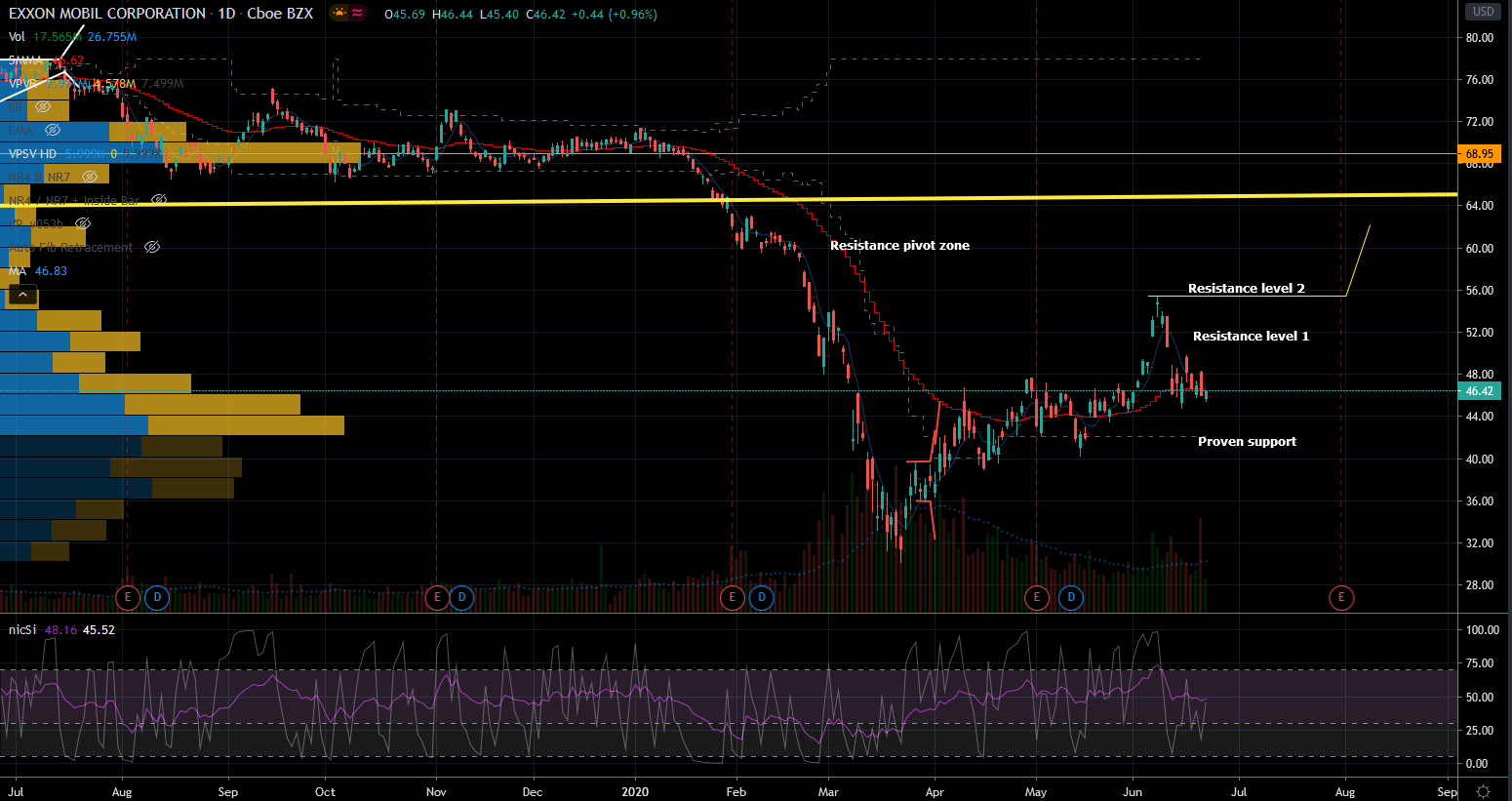1512x801 pixels.
Task: Click the 28.00 price axis label
Action: click(1480, 585)
